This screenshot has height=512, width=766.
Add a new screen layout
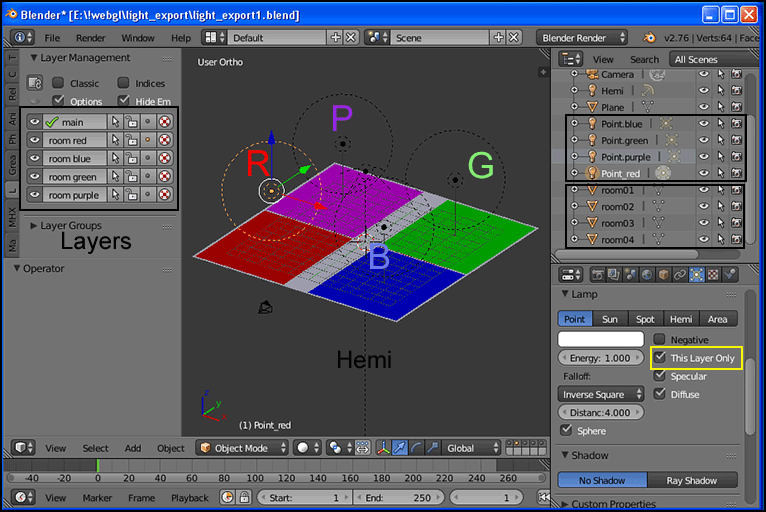(x=335, y=38)
